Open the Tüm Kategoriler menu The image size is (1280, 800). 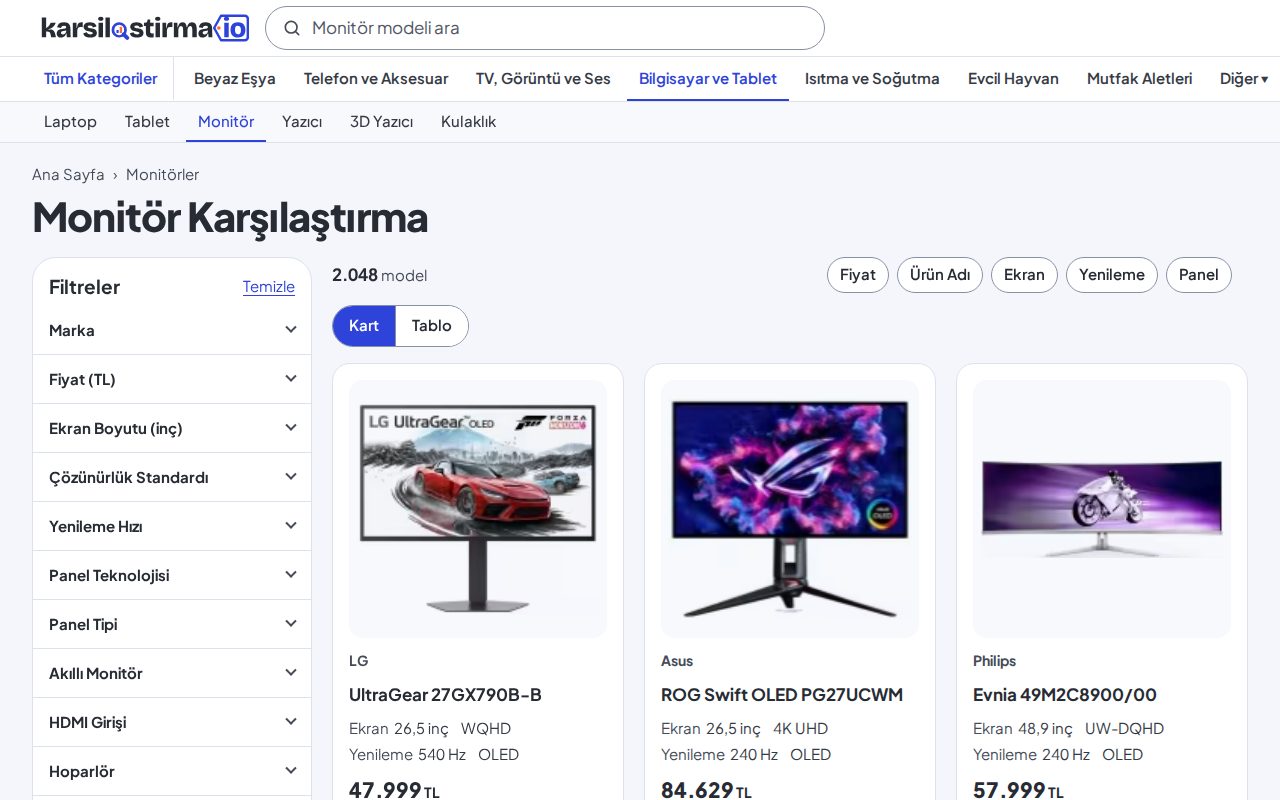(x=101, y=79)
